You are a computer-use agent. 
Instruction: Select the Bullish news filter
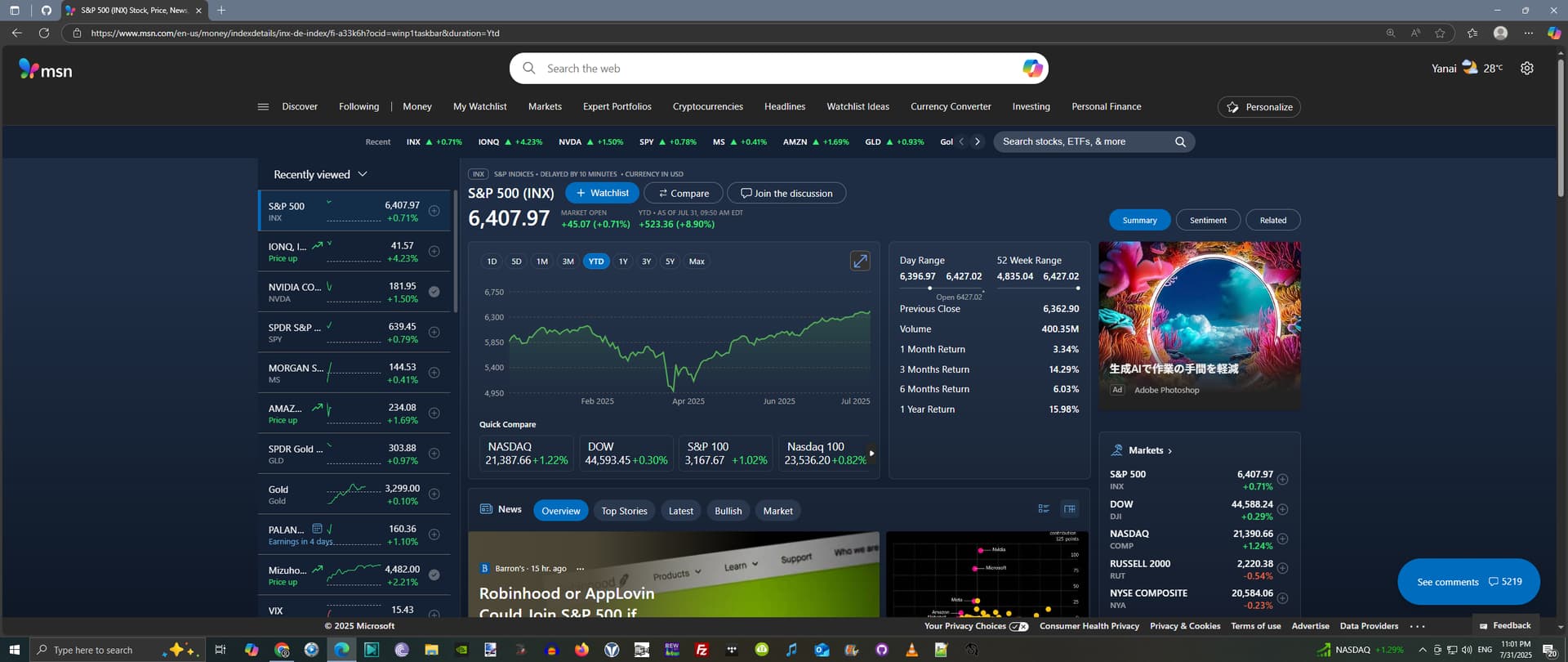pyautogui.click(x=728, y=511)
